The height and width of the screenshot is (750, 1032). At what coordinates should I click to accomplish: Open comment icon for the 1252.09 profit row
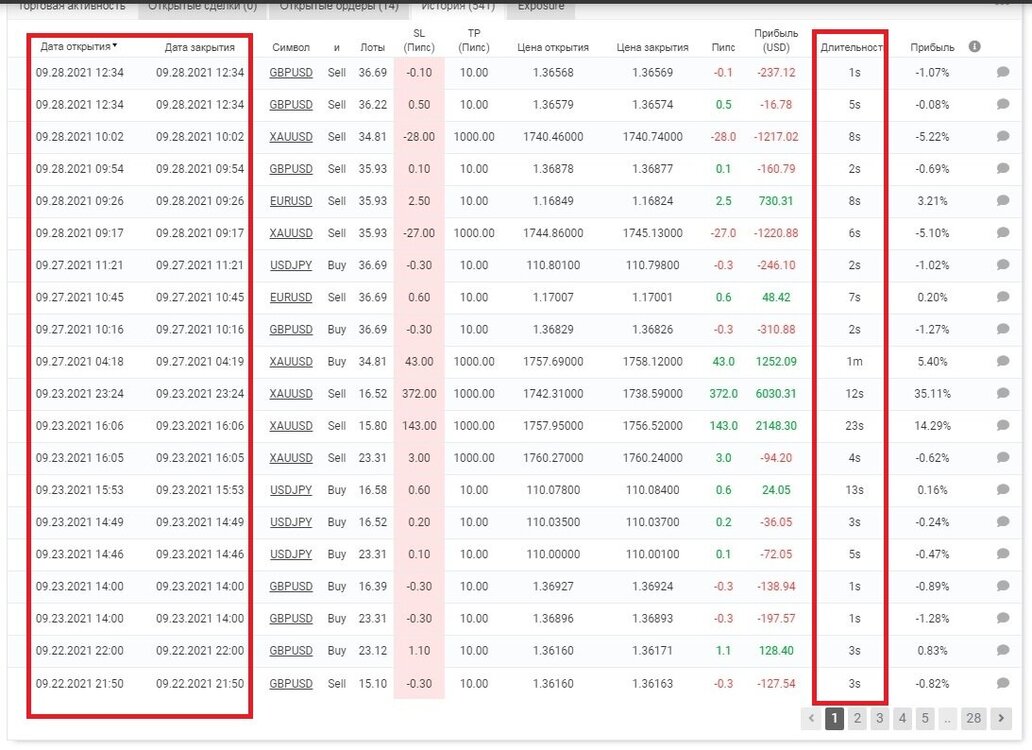click(x=1003, y=361)
